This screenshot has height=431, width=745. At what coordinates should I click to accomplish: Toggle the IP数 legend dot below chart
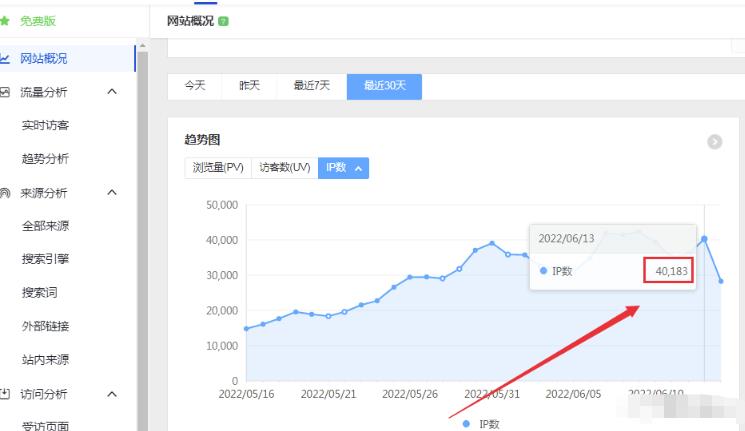pyautogui.click(x=466, y=423)
